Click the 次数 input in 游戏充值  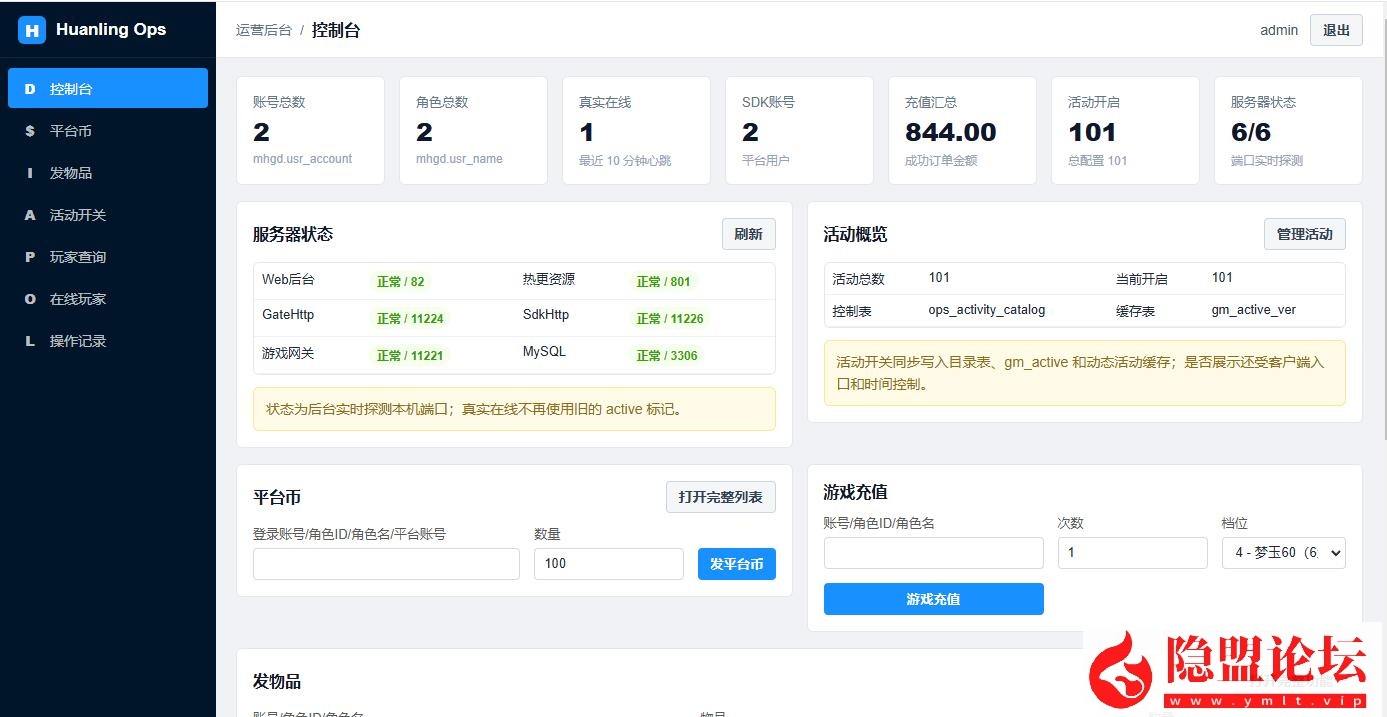(1132, 553)
